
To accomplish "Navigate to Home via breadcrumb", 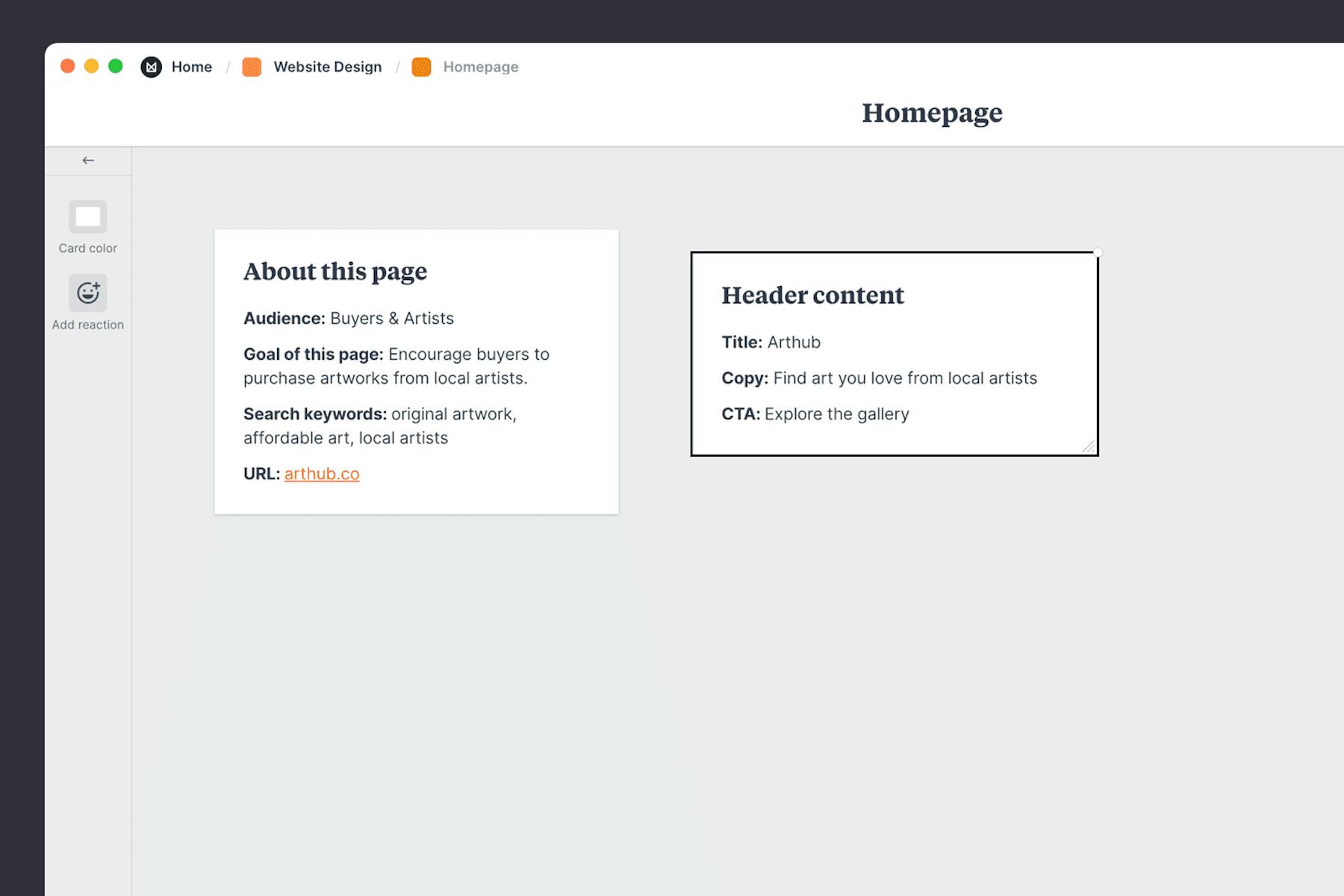I will tap(191, 66).
